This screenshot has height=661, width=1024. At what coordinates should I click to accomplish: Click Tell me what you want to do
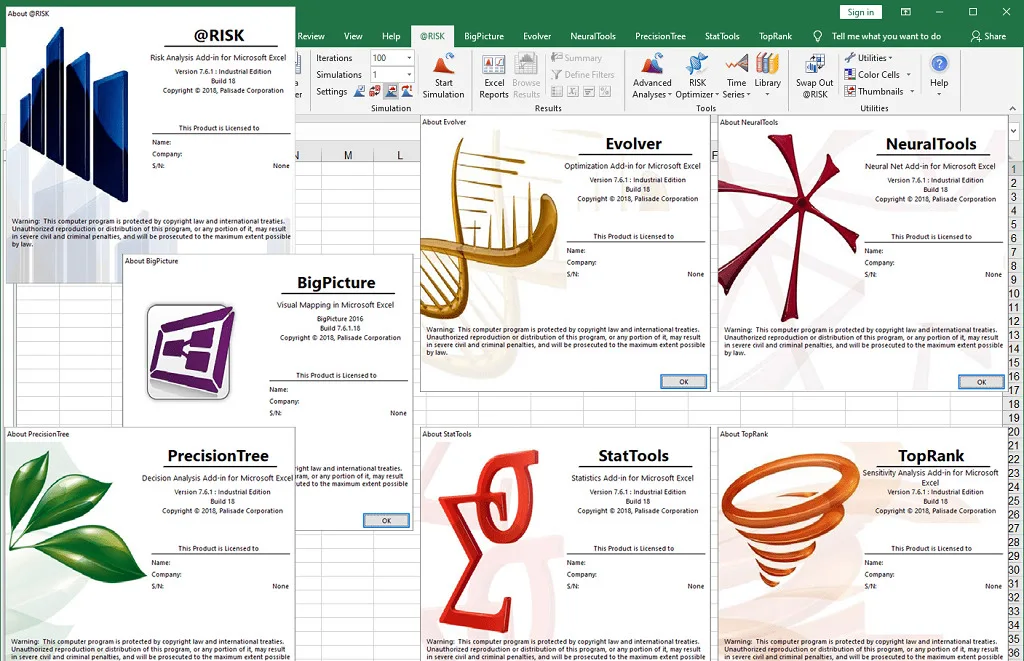click(886, 37)
